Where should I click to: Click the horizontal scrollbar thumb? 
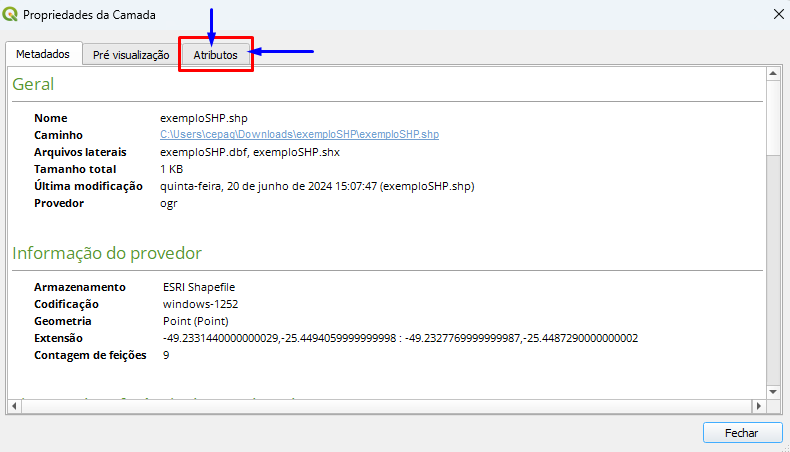(x=386, y=406)
